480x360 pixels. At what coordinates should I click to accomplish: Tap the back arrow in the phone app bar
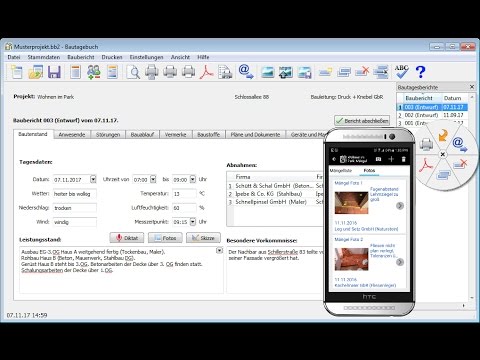pos(334,159)
